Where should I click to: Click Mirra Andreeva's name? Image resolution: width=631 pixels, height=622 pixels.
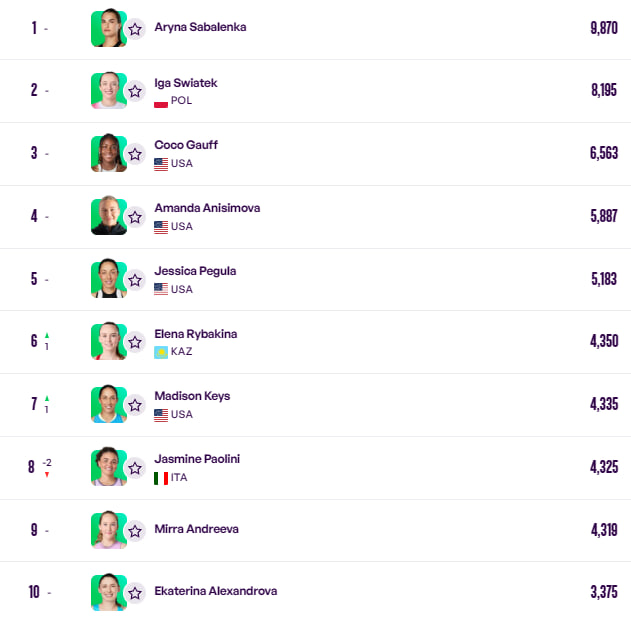click(x=196, y=529)
